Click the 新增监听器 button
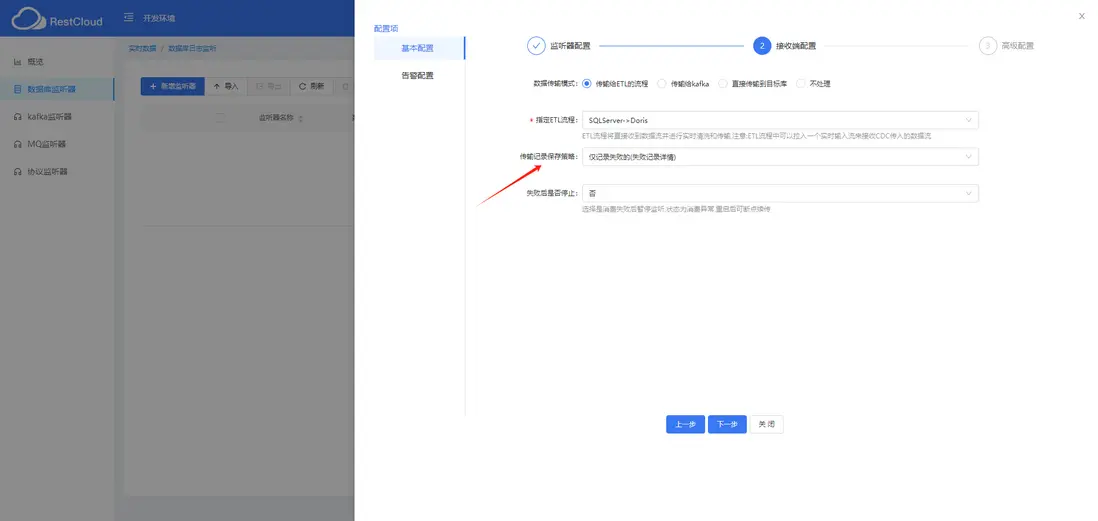The height and width of the screenshot is (521, 1098). pos(172,86)
